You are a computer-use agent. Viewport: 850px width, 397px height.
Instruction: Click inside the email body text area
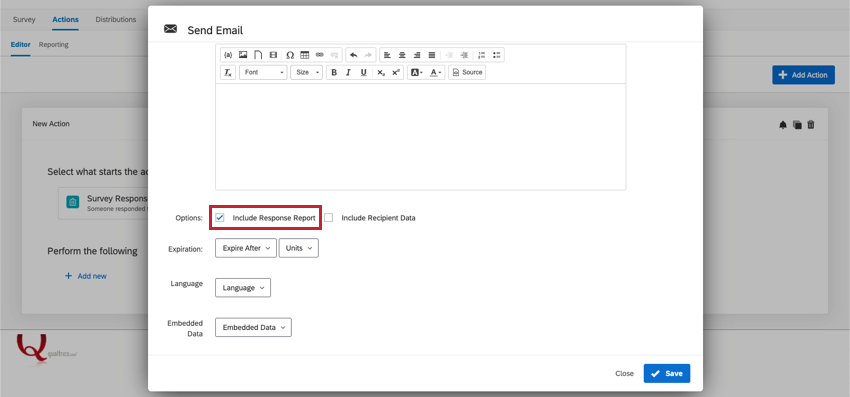tap(421, 137)
